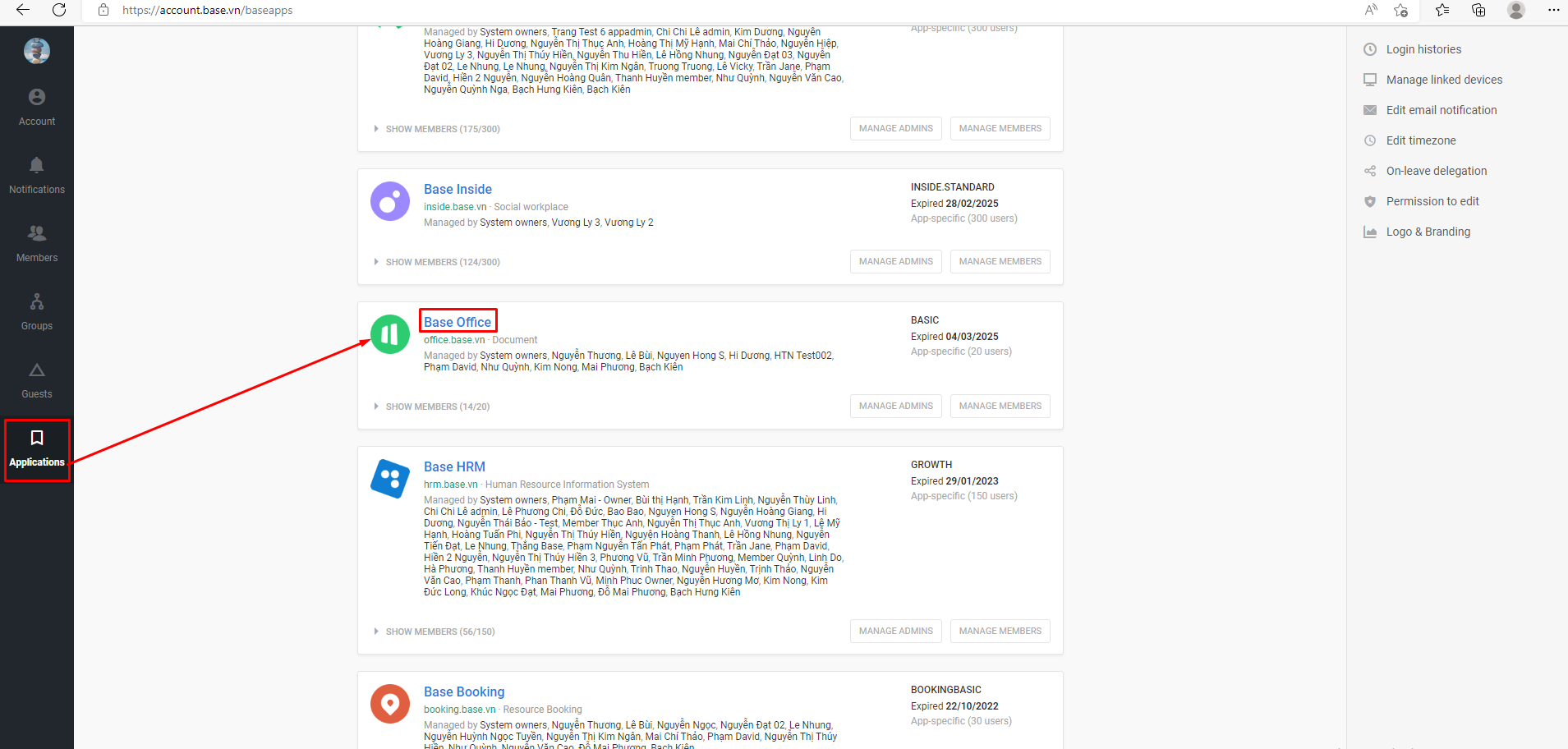Screen dimensions: 1568x749
Task: Go to Members in the sidebar
Action: [x=37, y=244]
